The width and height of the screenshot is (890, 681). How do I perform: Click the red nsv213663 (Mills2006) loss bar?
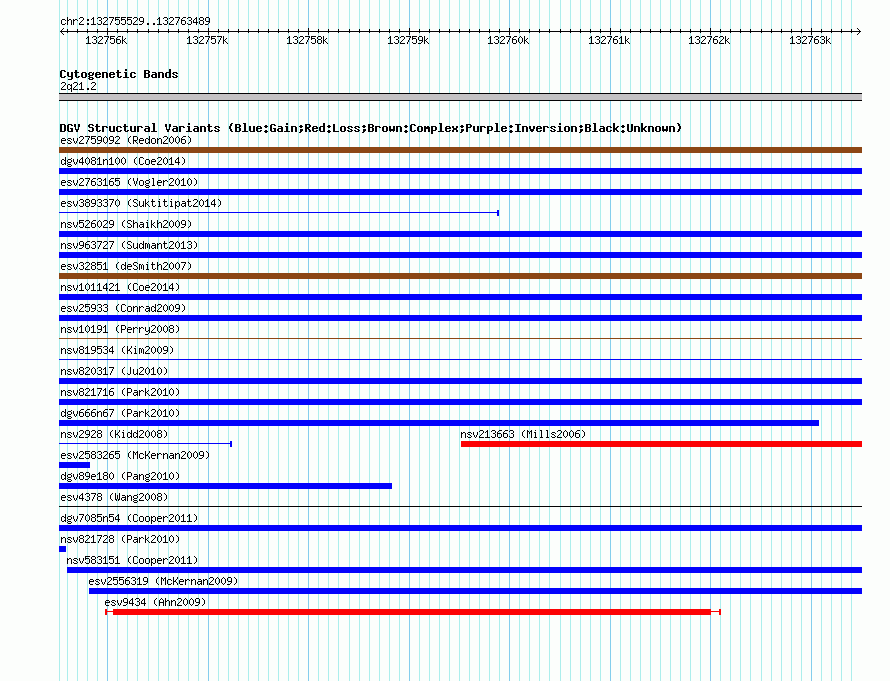(661, 444)
